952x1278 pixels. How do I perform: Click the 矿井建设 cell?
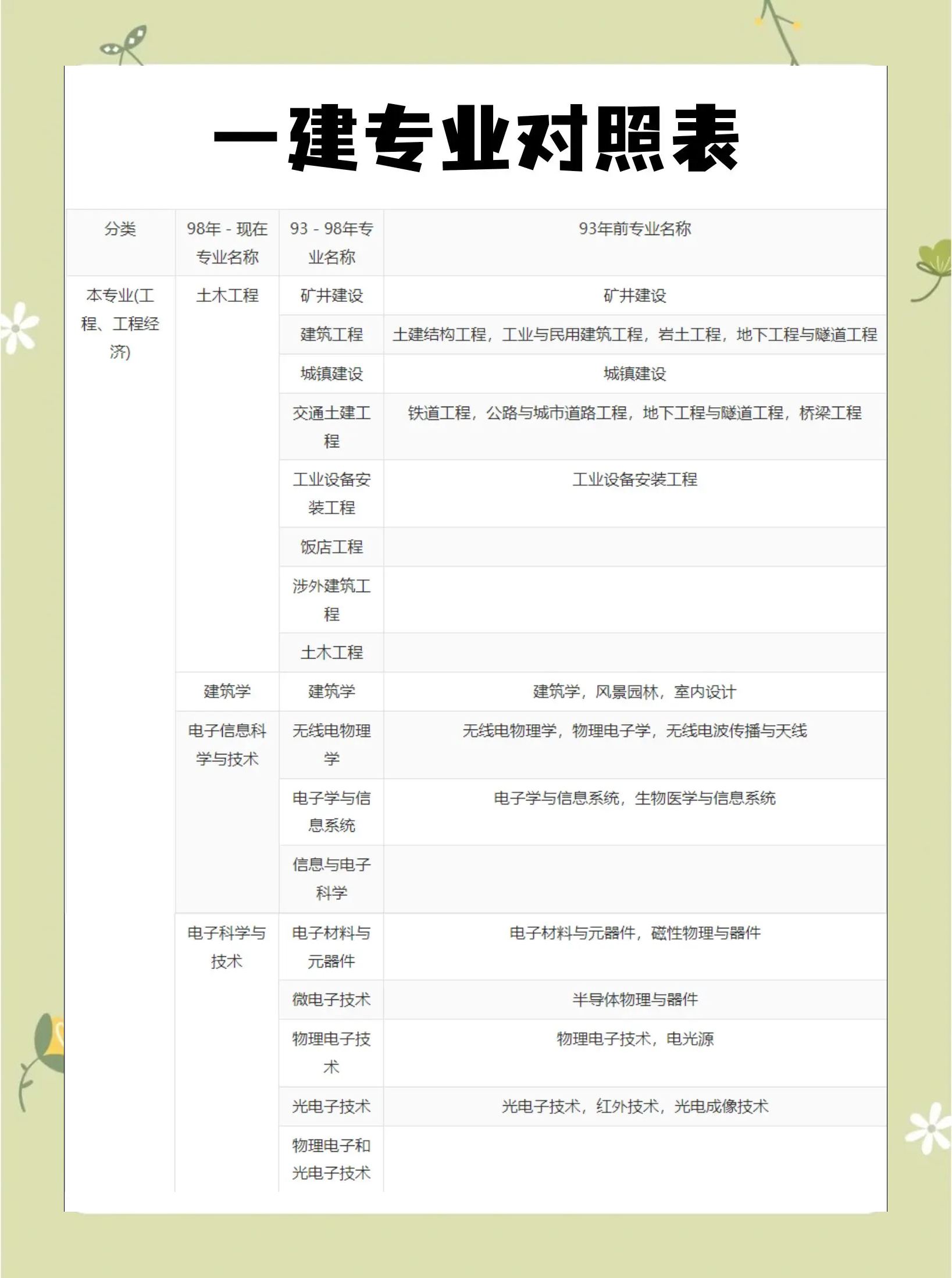[331, 295]
